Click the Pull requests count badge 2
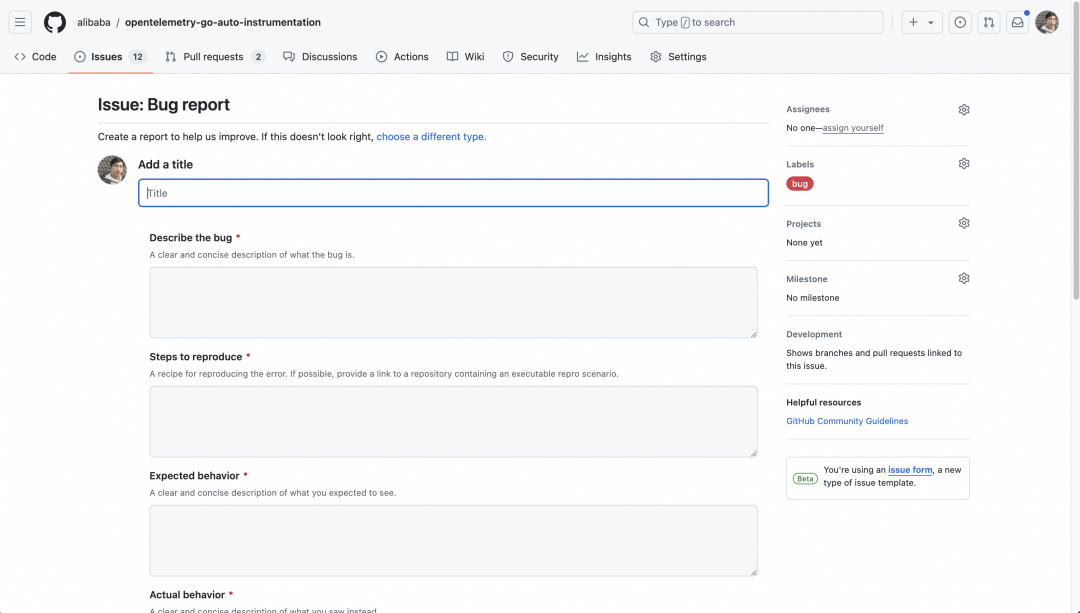 pyautogui.click(x=258, y=56)
